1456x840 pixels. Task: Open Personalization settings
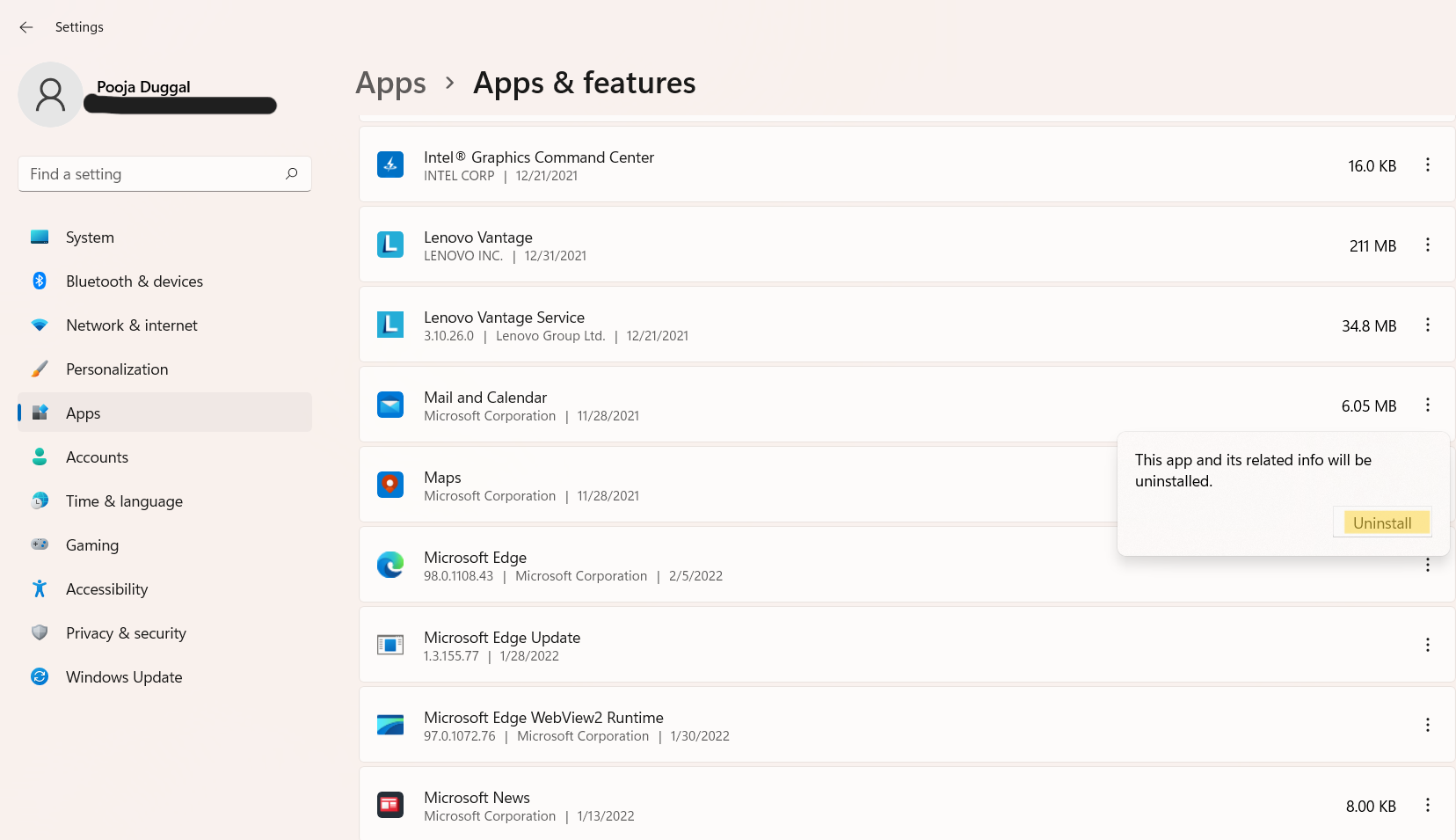click(x=164, y=369)
